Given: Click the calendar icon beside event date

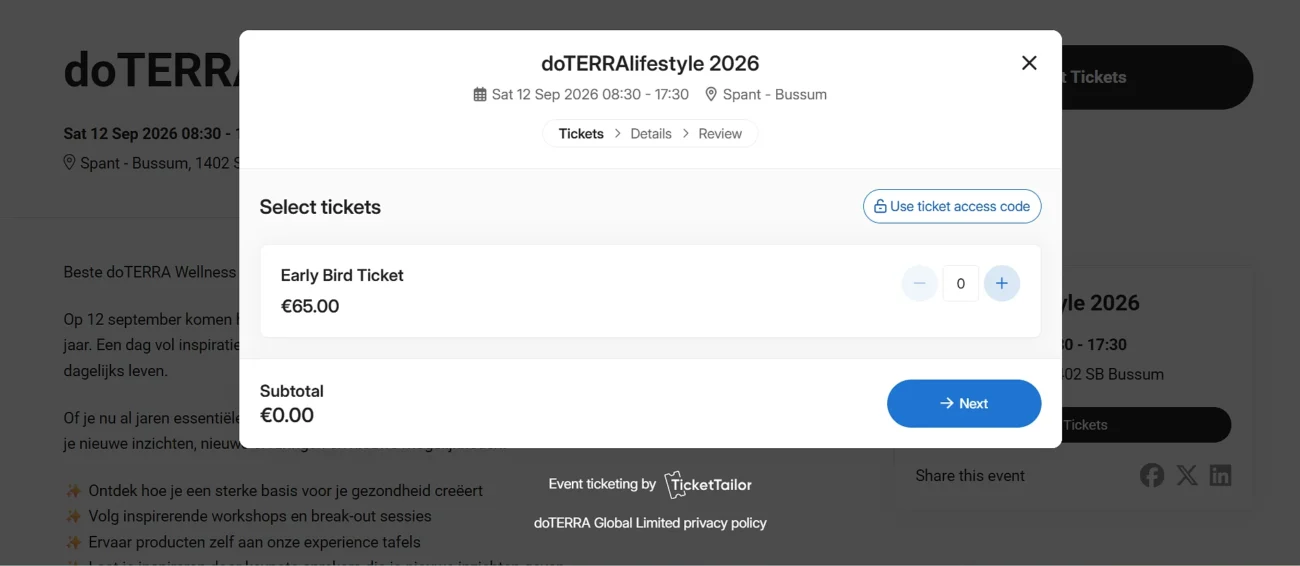Looking at the screenshot, I should pyautogui.click(x=480, y=95).
